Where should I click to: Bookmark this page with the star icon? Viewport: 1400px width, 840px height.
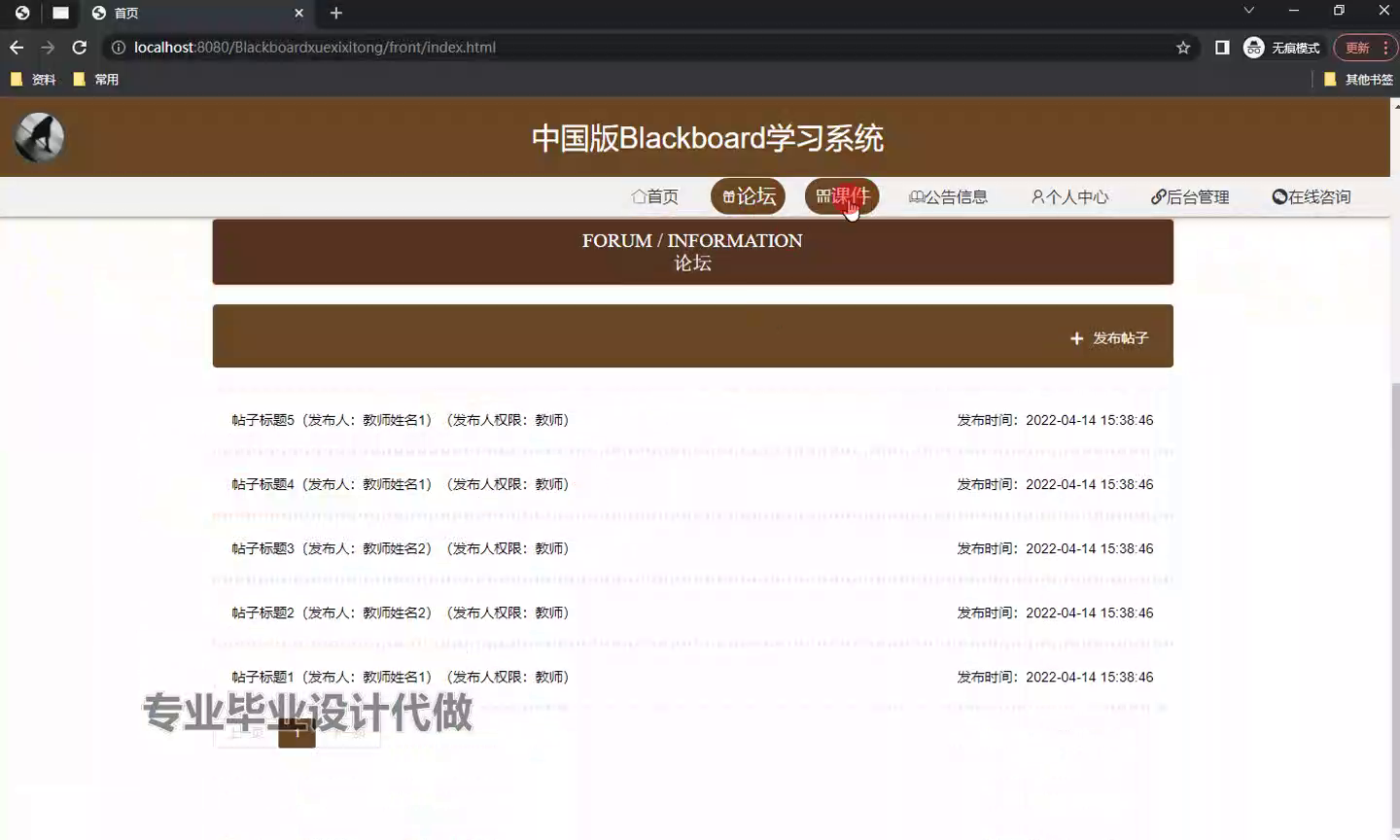pyautogui.click(x=1183, y=48)
